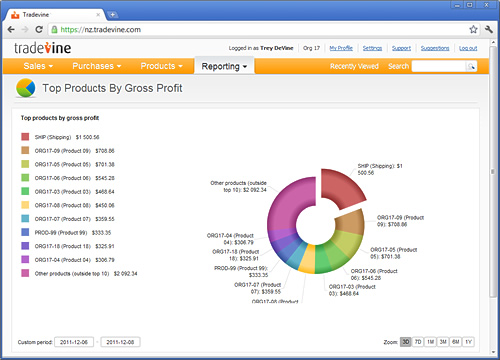Click the PROD-99 blue legend swatch

point(25,232)
